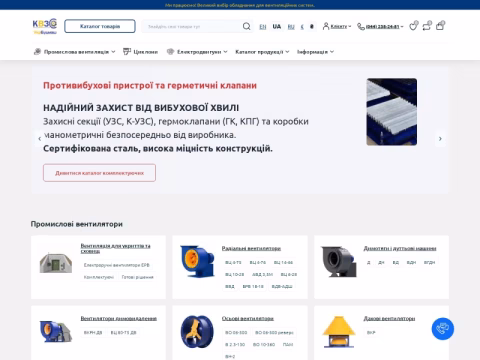This screenshot has width=480, height=360.
Task: Click the user profile icon
Action: (326, 26)
